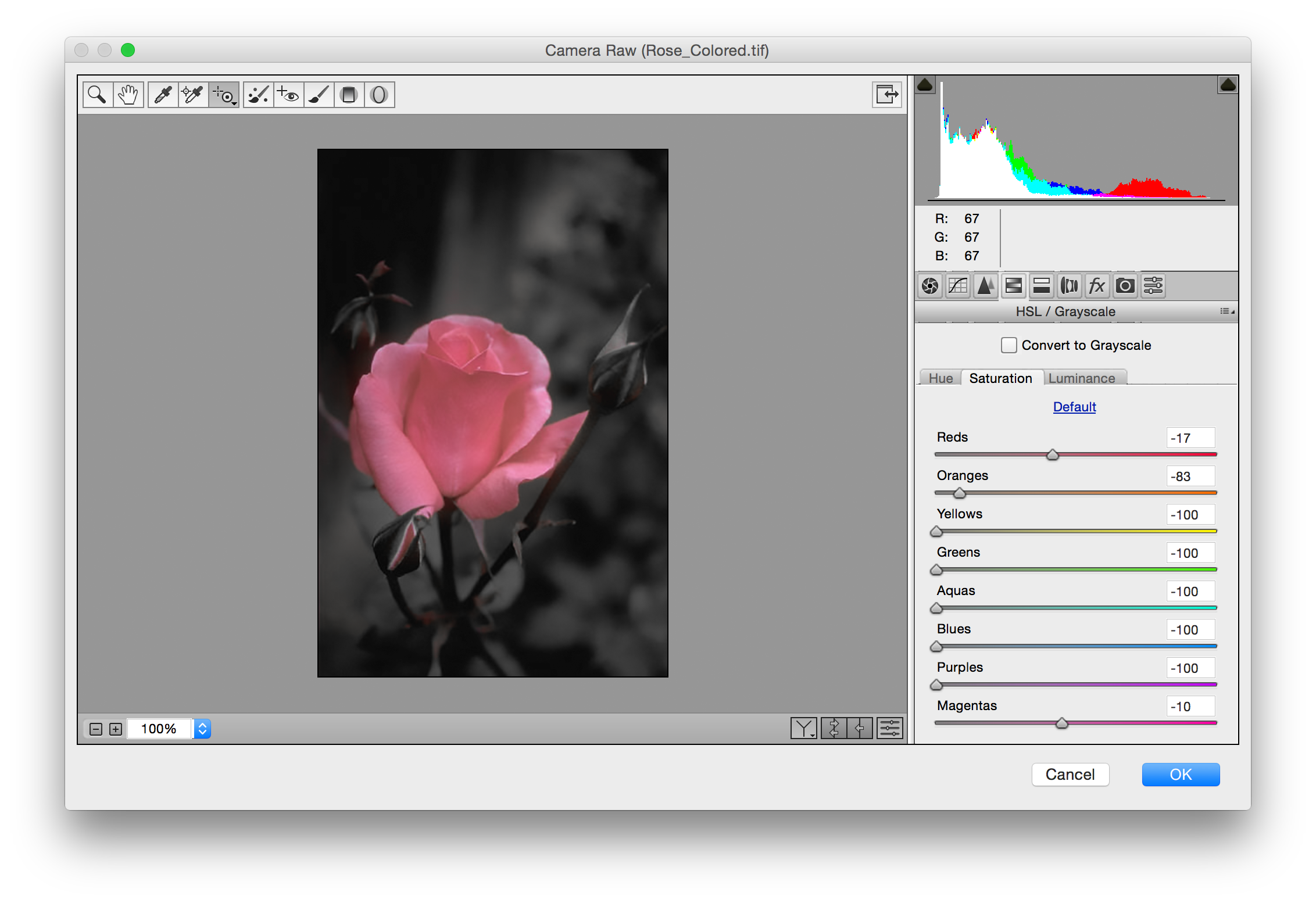This screenshot has width=1316, height=903.
Task: Select the Adjustment Brush tool
Action: pyautogui.click(x=319, y=95)
